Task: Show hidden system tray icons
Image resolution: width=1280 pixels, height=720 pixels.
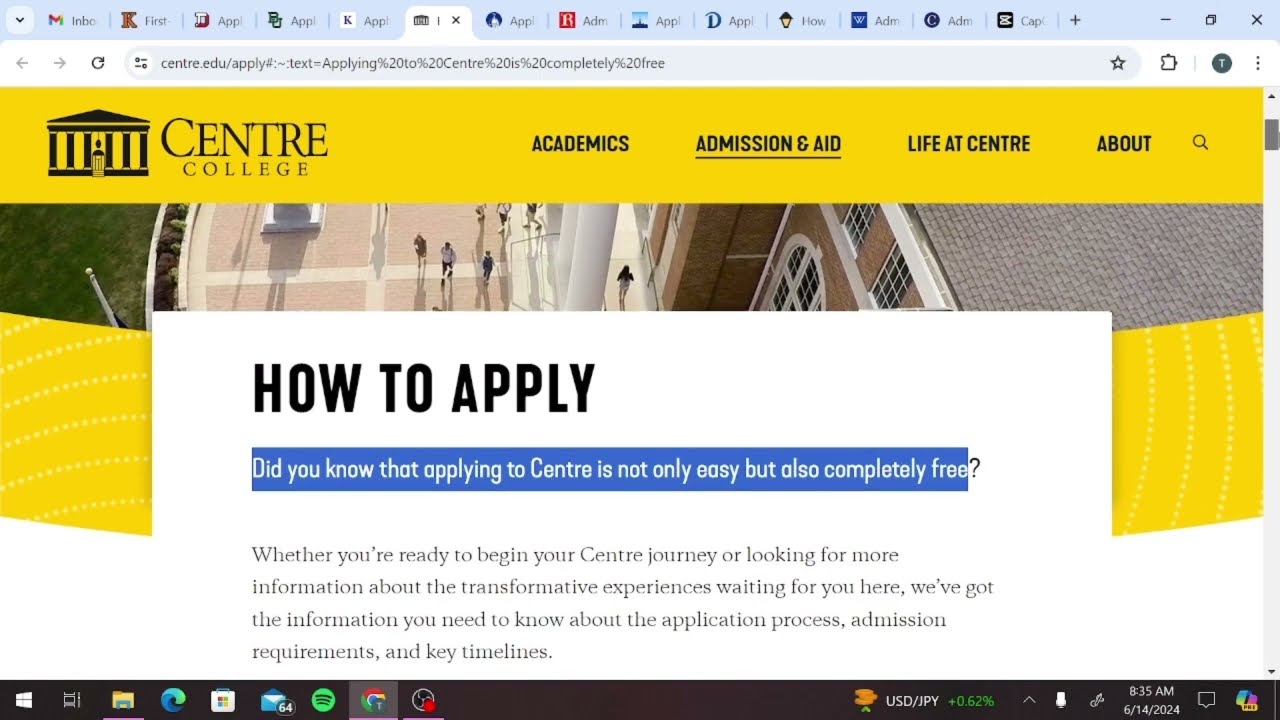Action: click(x=1029, y=700)
